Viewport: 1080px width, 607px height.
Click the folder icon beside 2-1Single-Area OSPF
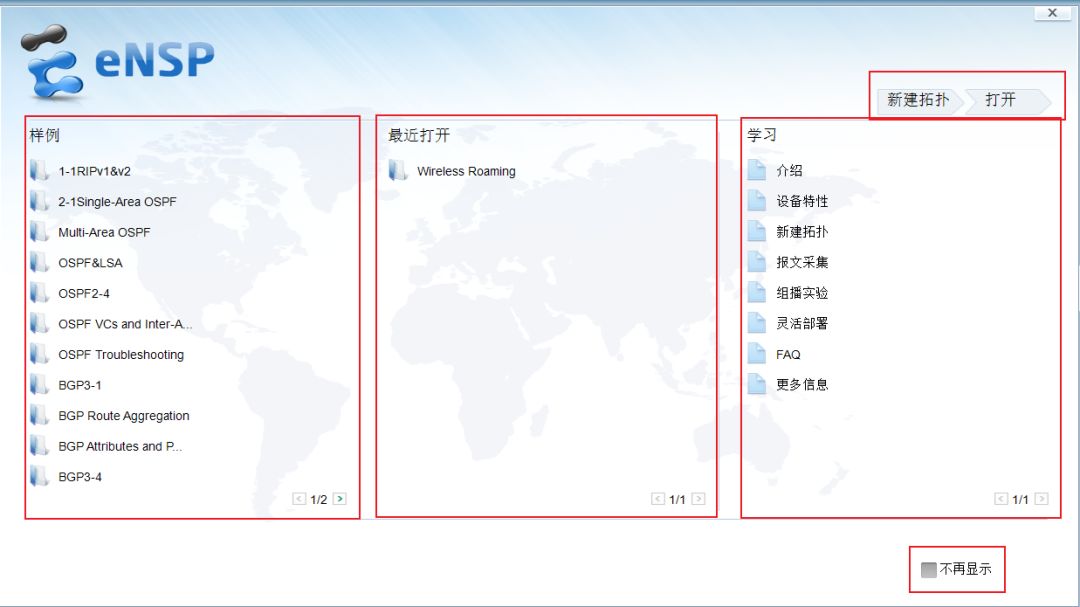click(x=39, y=201)
